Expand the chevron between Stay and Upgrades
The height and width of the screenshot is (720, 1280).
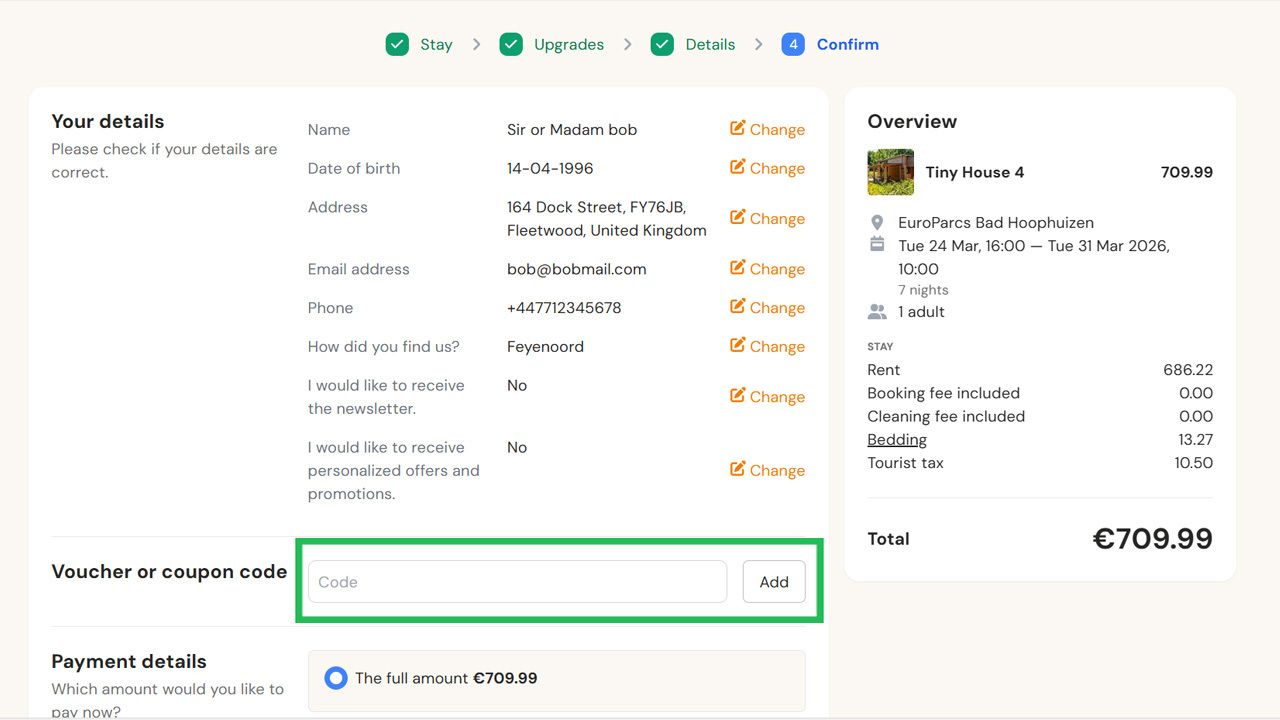tap(477, 44)
